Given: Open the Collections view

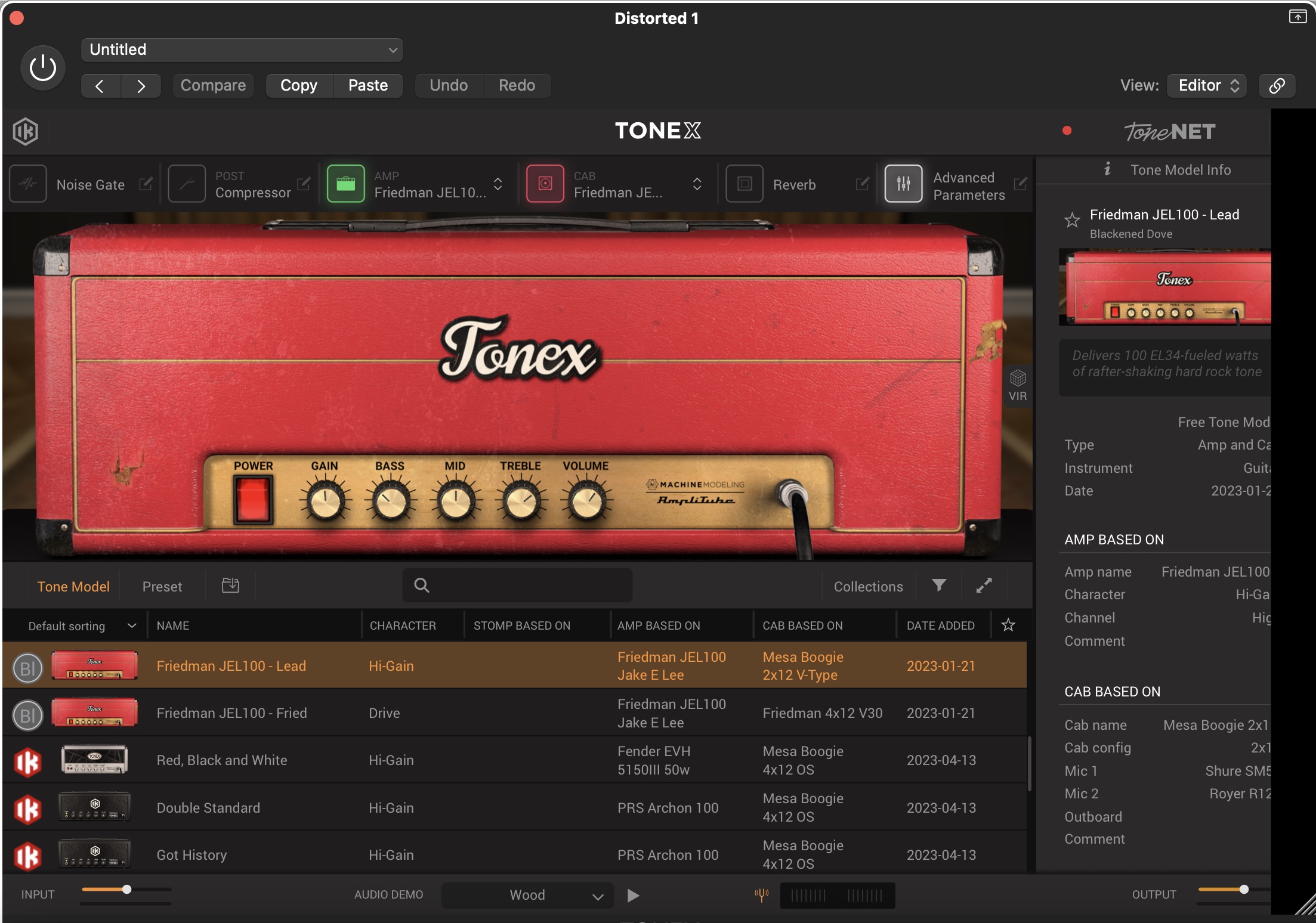Looking at the screenshot, I should (868, 587).
